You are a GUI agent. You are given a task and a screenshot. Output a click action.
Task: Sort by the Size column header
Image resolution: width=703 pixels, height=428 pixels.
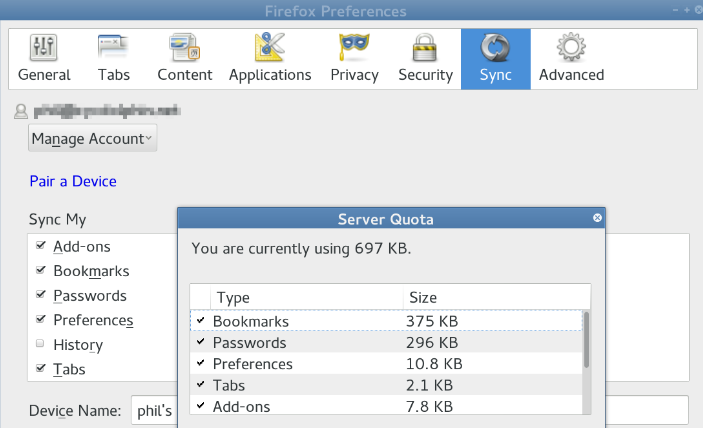(x=496, y=298)
